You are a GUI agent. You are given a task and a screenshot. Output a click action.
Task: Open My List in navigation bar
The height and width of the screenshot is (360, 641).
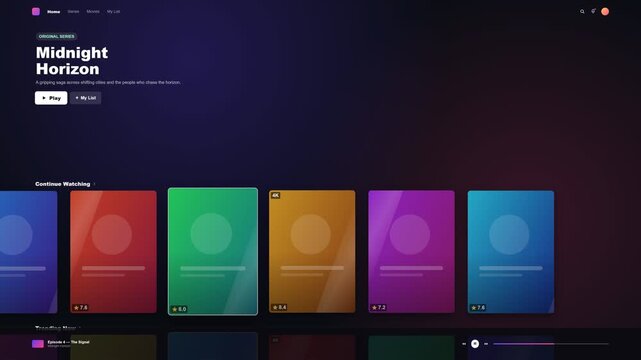point(113,11)
